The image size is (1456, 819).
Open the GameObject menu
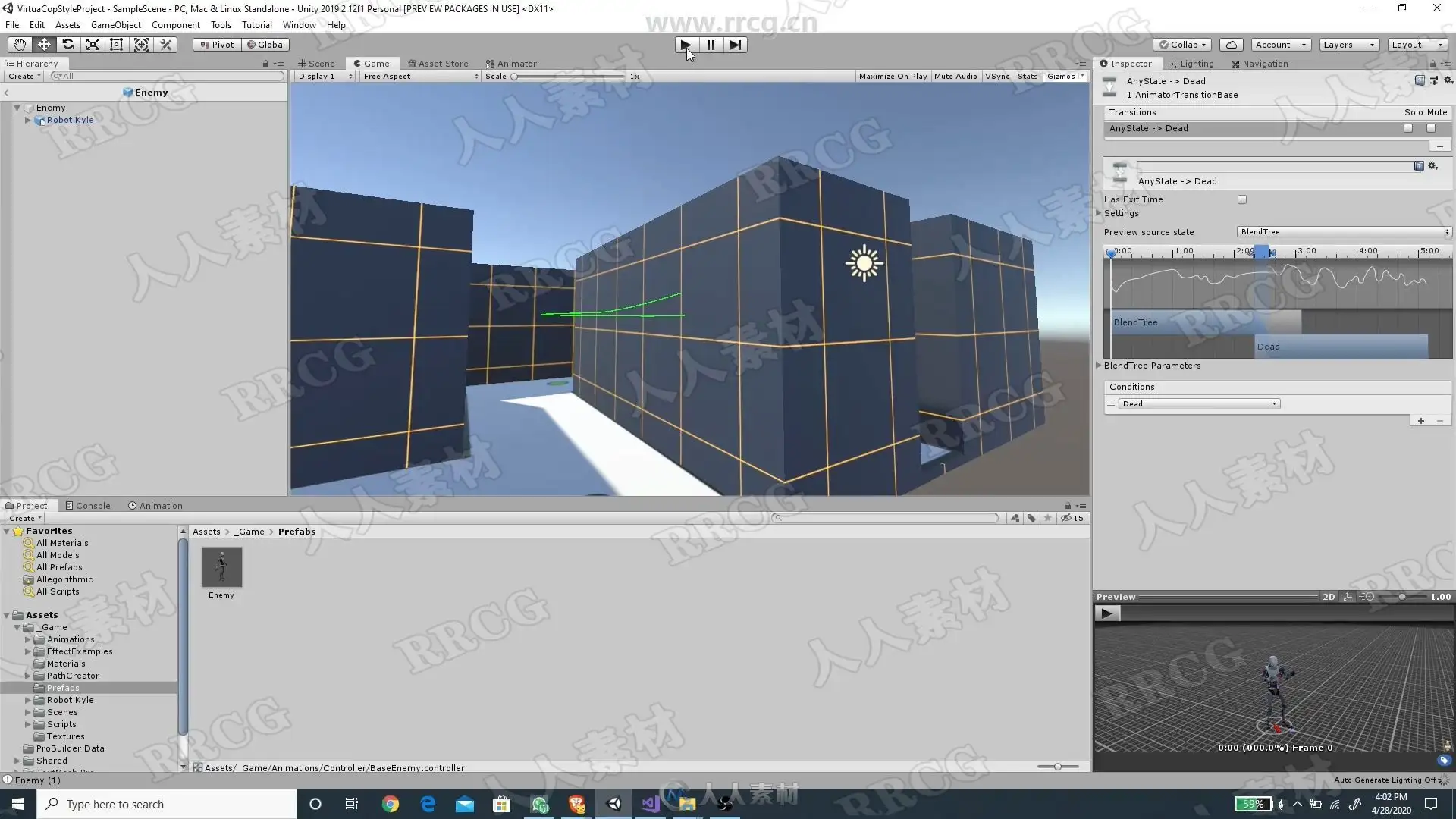(x=115, y=25)
